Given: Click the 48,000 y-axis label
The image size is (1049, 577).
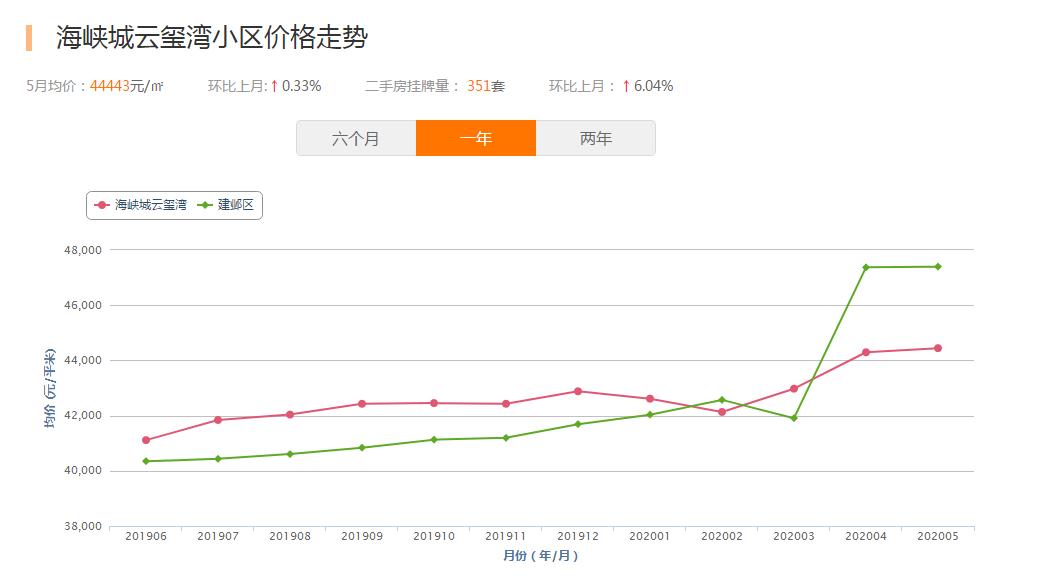Looking at the screenshot, I should (83, 250).
